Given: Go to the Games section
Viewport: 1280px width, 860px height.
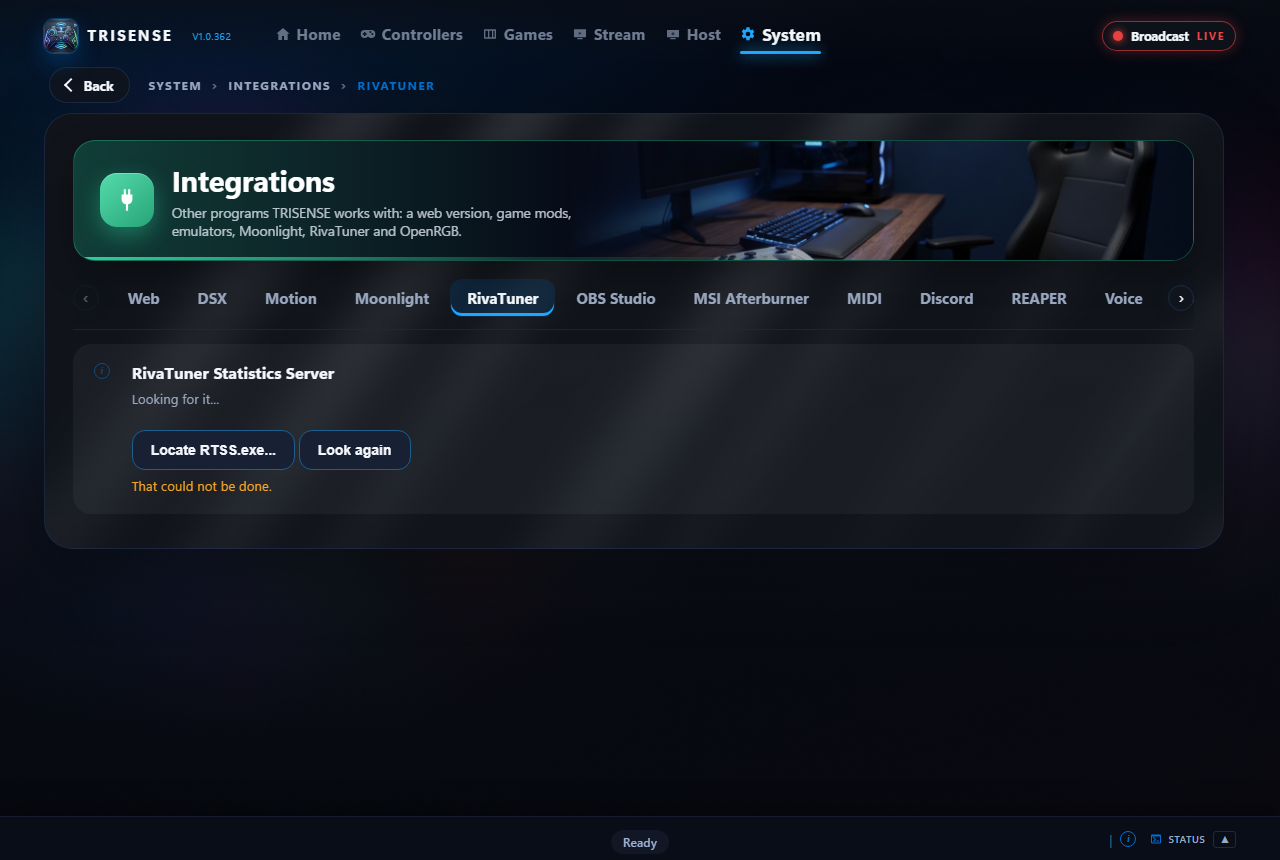Looking at the screenshot, I should tap(518, 35).
